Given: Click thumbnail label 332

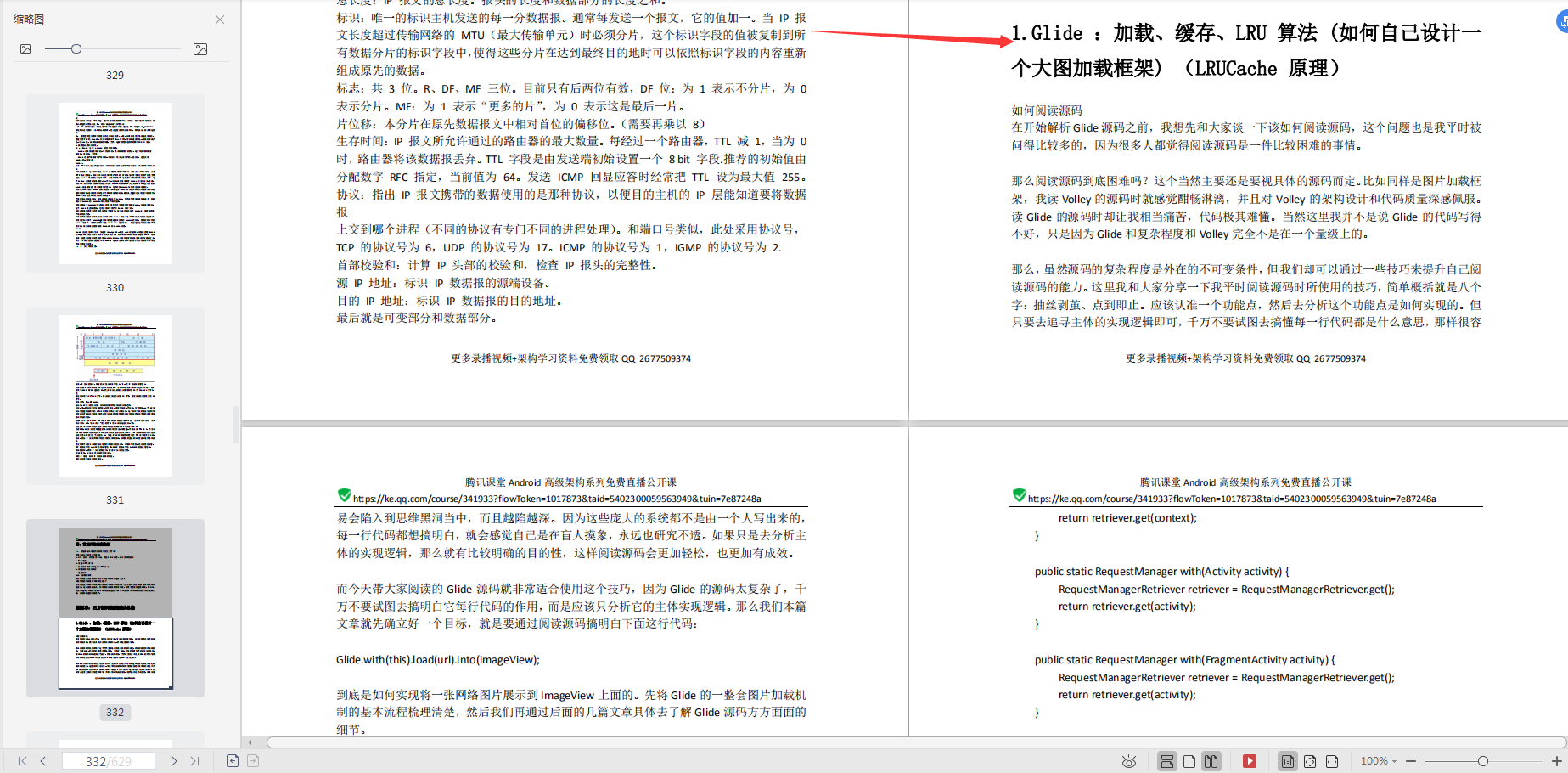Looking at the screenshot, I should pyautogui.click(x=115, y=713).
